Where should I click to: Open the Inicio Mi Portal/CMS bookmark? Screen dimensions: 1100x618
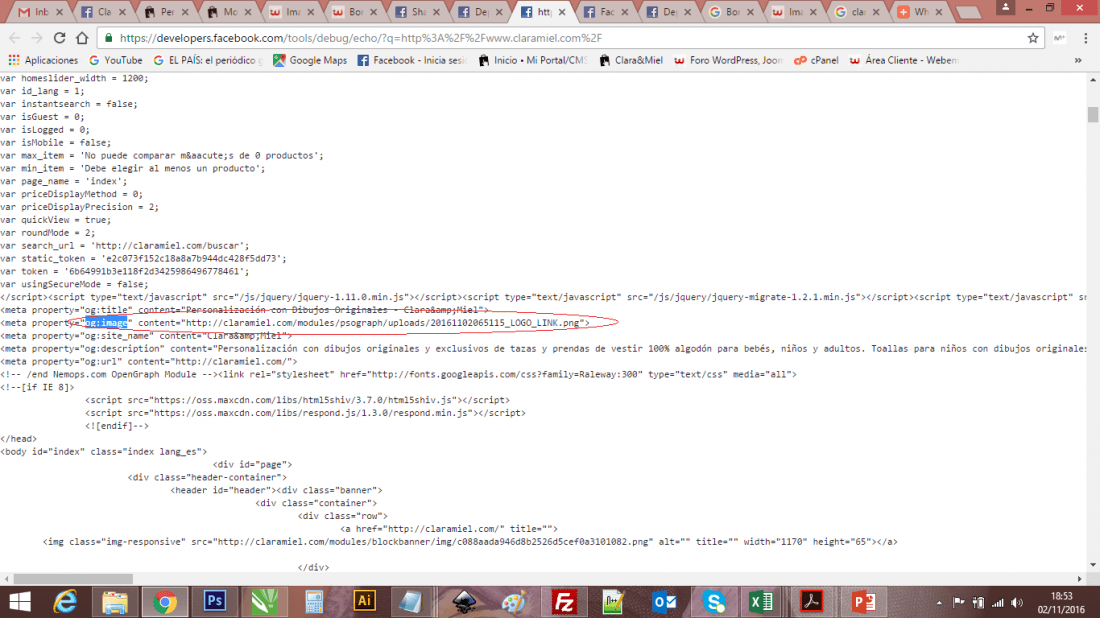pos(532,60)
